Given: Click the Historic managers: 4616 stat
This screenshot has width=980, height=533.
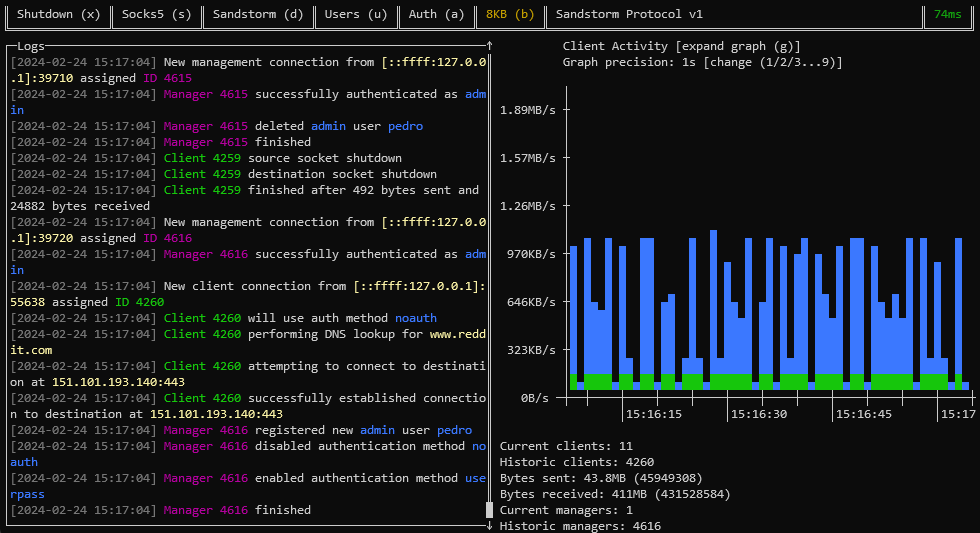Looking at the screenshot, I should [x=580, y=526].
